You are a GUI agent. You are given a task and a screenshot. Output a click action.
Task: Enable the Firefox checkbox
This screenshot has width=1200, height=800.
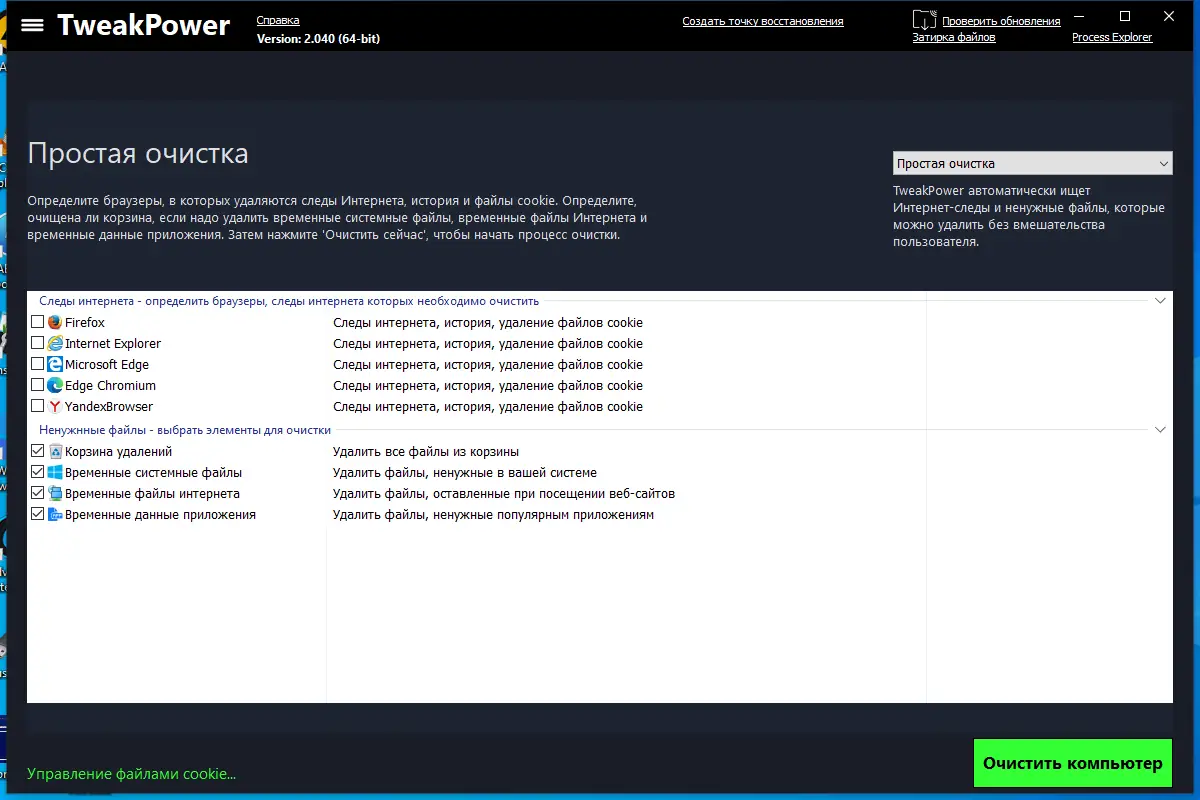click(38, 323)
